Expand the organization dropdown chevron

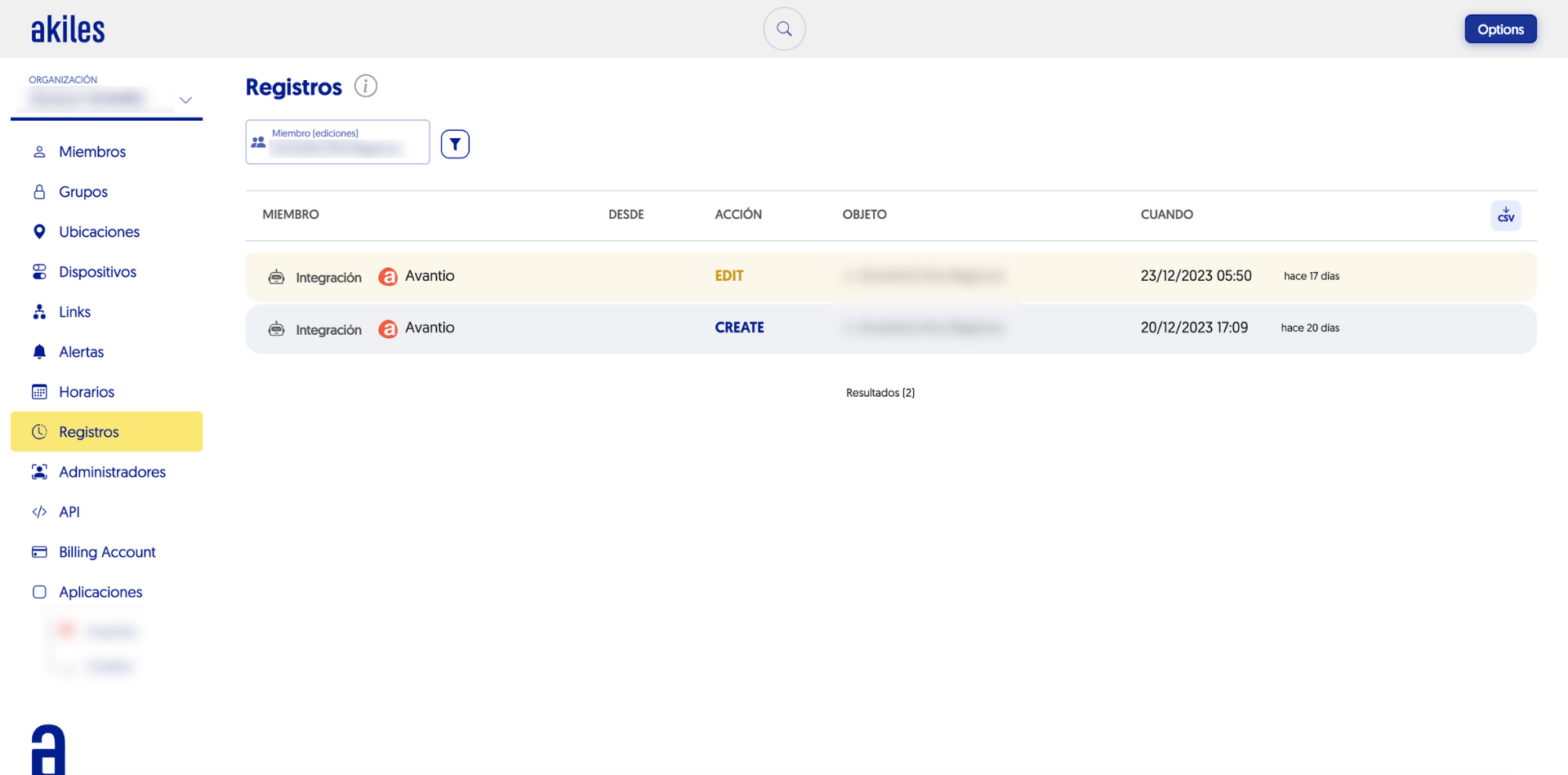coord(185,100)
